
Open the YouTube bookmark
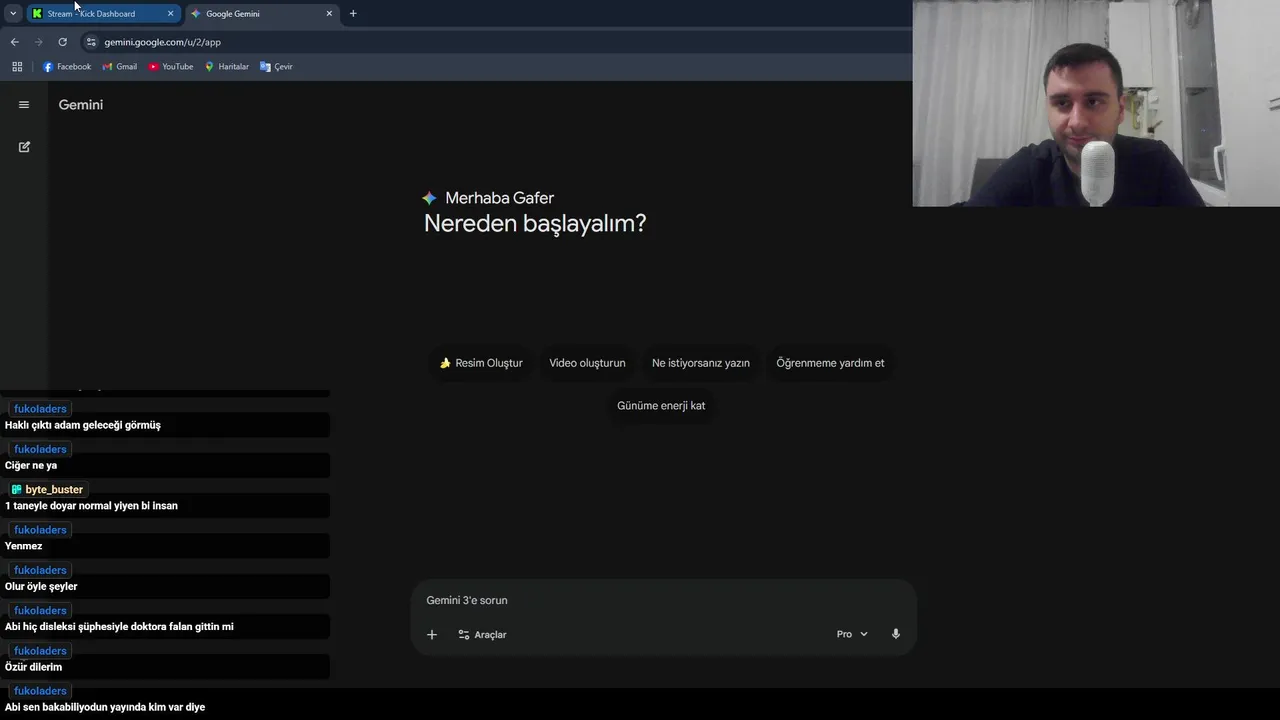coord(171,67)
